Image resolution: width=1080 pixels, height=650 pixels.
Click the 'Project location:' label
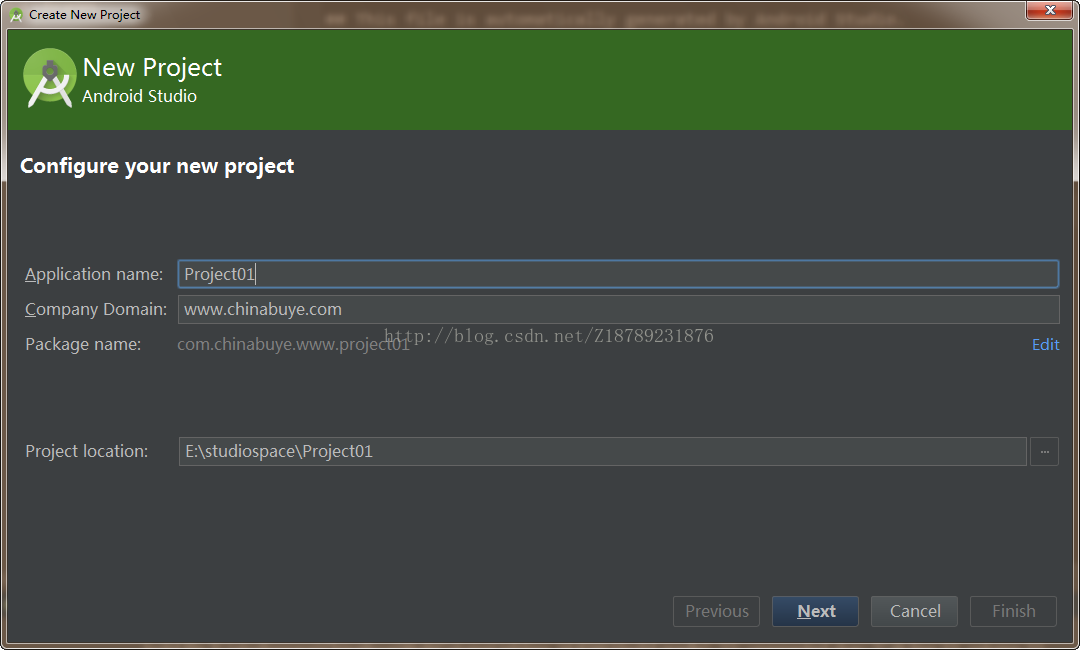(x=87, y=451)
